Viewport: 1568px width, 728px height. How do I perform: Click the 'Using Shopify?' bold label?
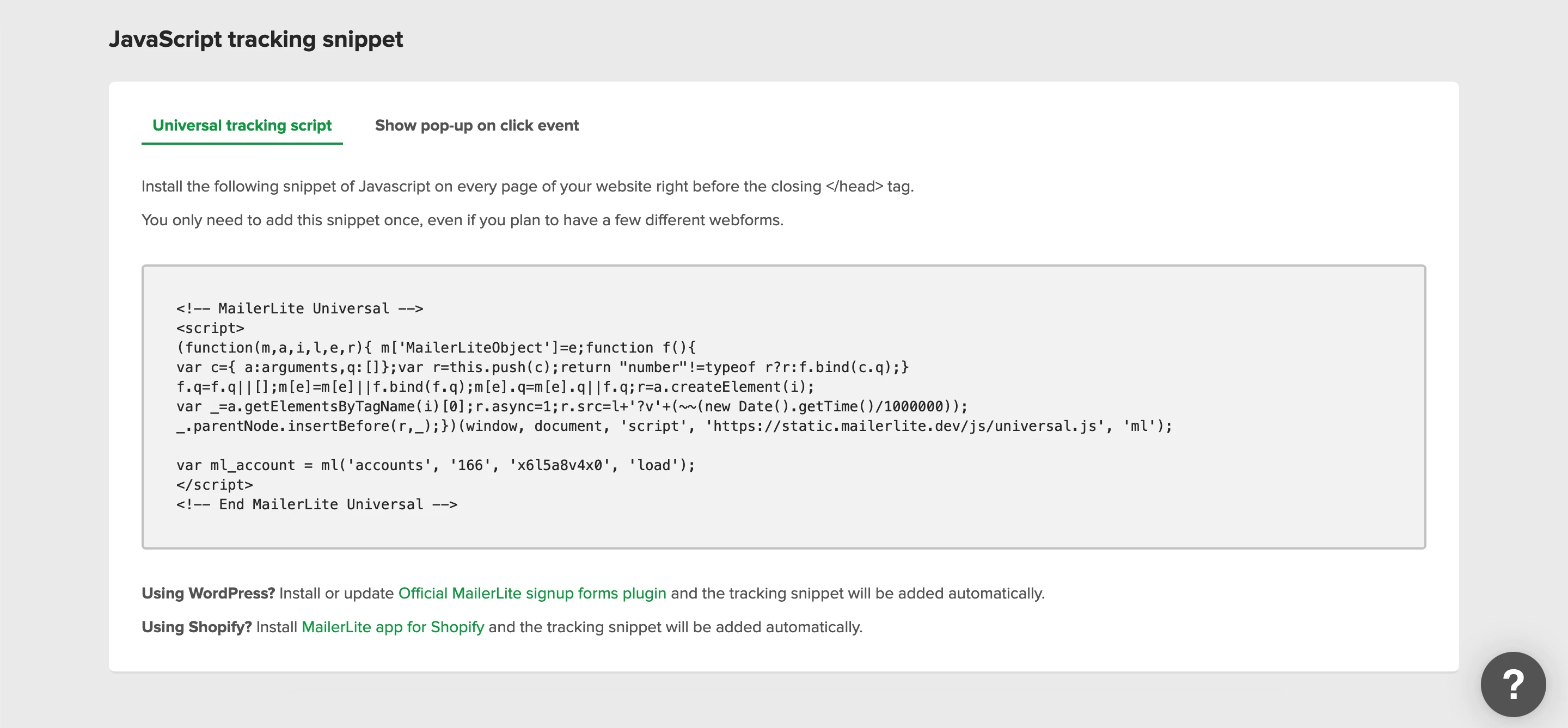pyautogui.click(x=197, y=627)
